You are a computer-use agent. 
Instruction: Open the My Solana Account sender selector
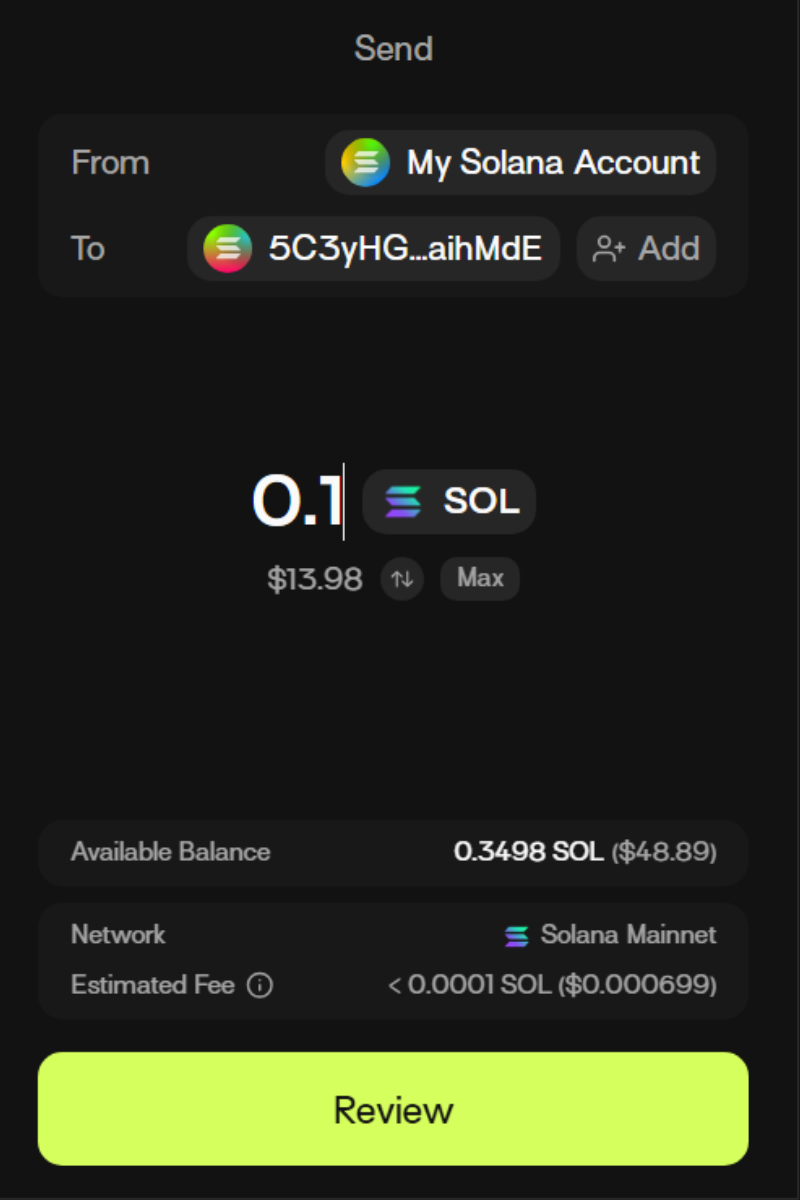520,163
